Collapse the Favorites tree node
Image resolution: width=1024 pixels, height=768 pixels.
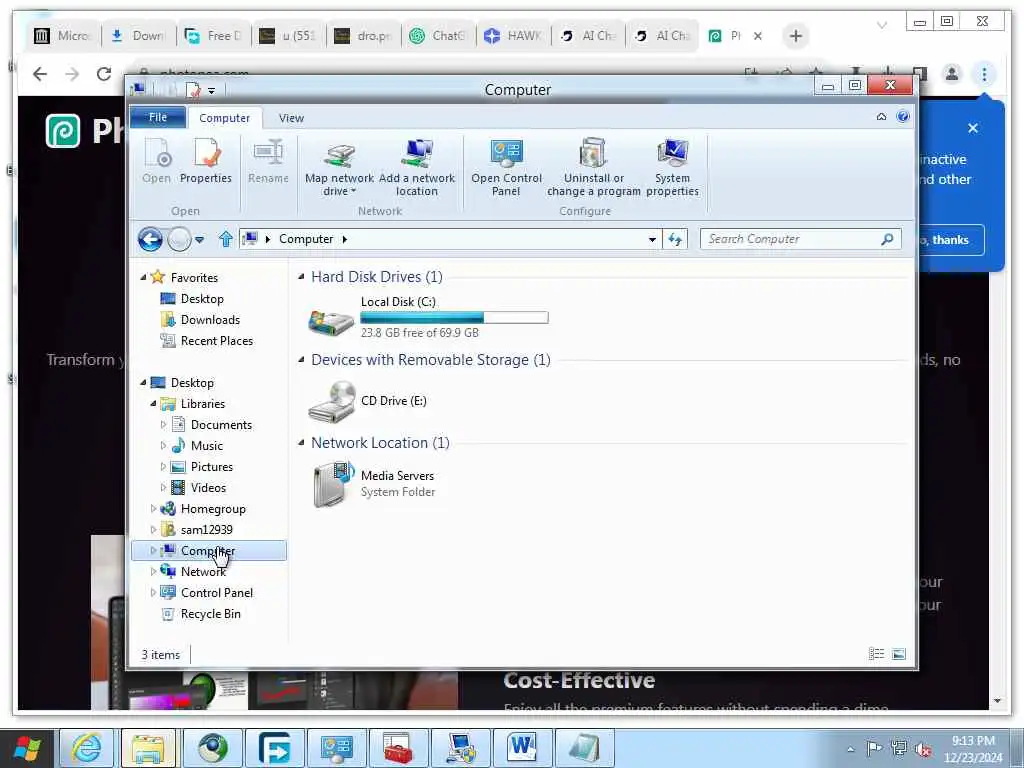point(143,278)
